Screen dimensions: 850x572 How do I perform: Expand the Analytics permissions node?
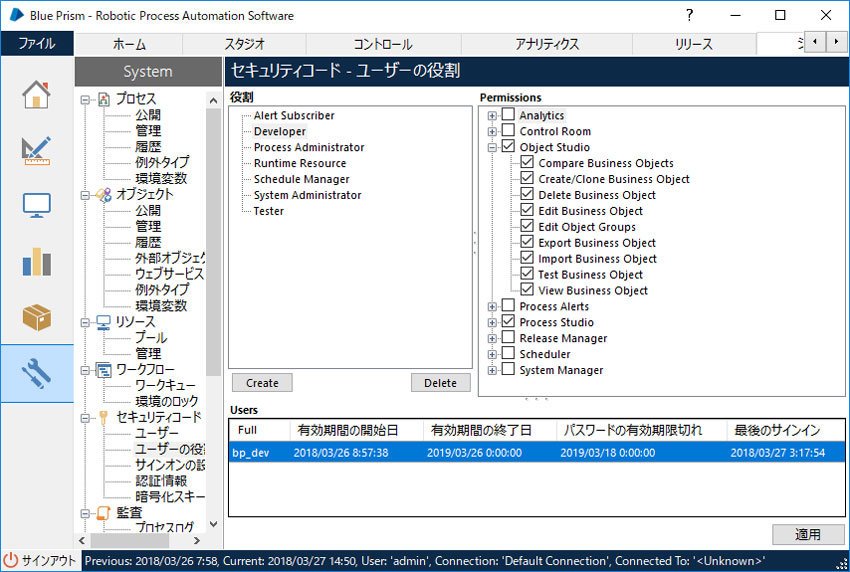(492, 115)
